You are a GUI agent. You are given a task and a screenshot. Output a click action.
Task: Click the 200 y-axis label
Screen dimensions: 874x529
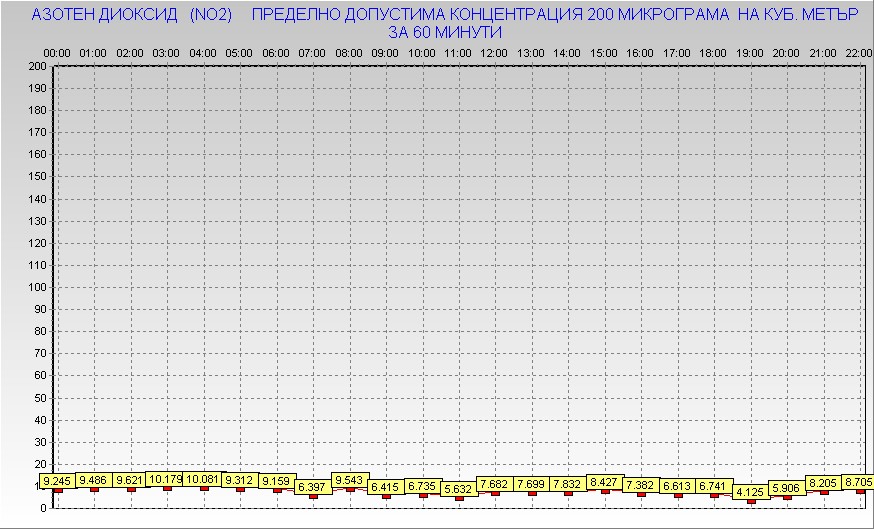click(38, 66)
